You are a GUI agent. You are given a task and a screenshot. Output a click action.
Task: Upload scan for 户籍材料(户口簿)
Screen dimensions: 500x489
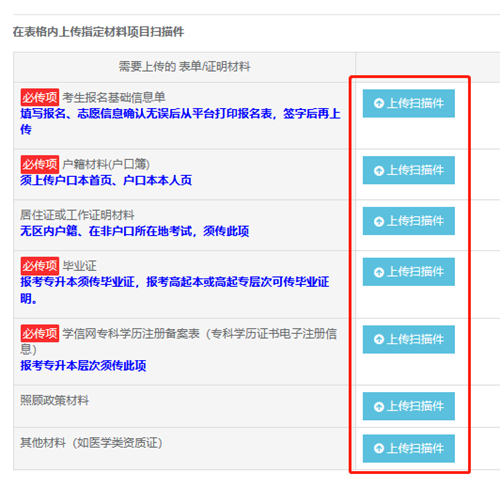(x=409, y=170)
